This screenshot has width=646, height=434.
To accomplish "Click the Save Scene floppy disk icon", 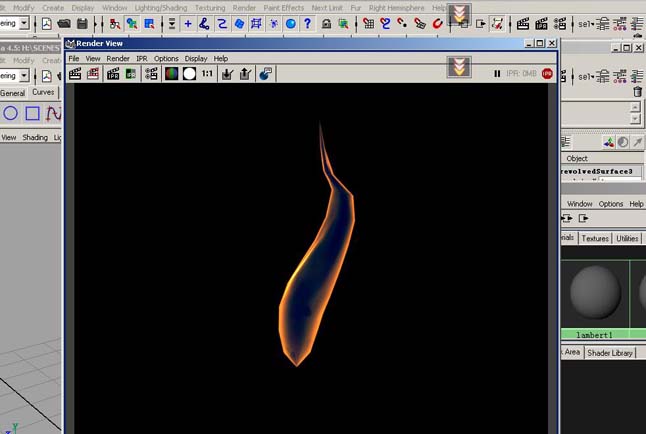I will click(82, 24).
